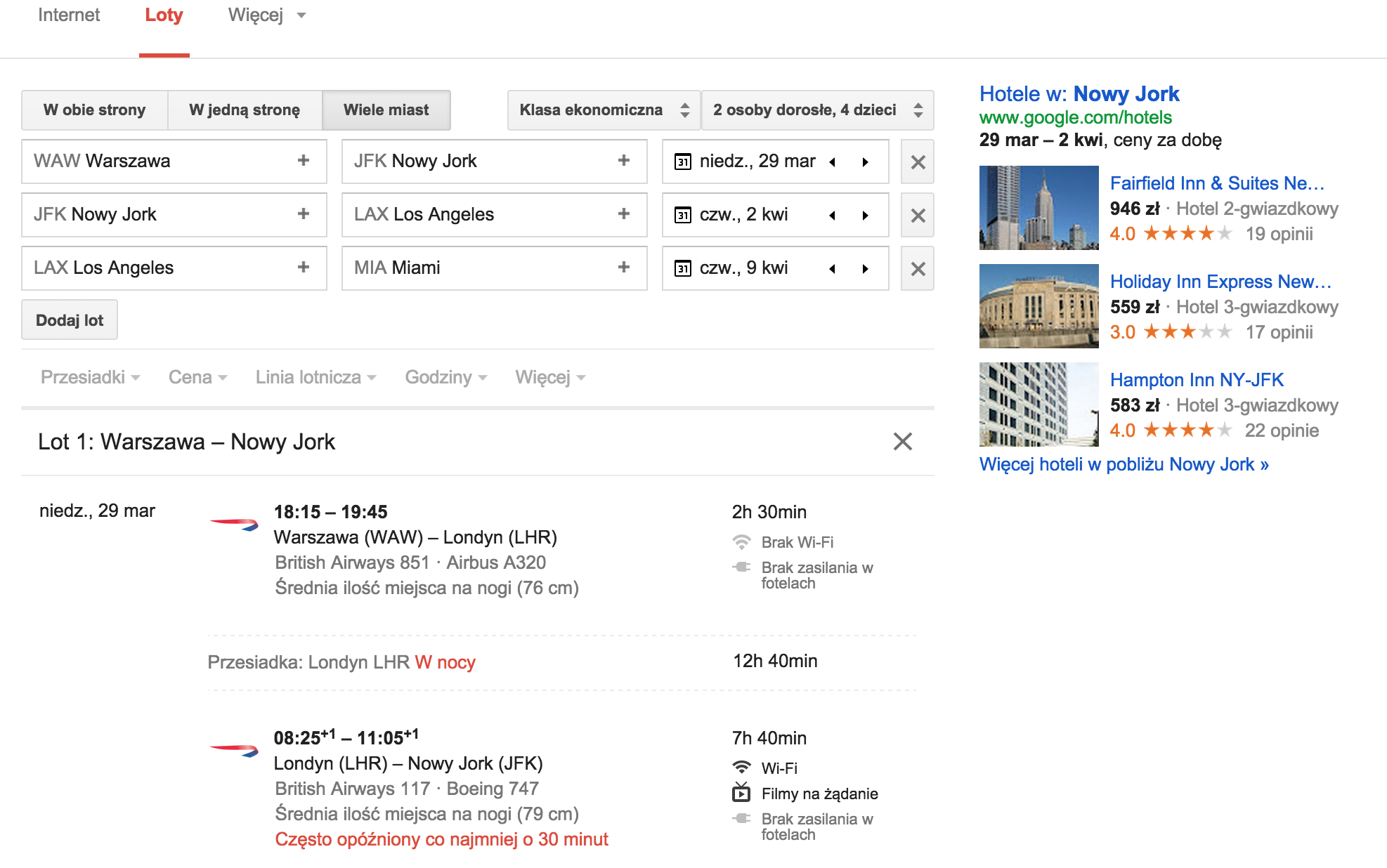Go to next day from niedz., 29 mar
Viewport: 1387px width, 868px height.
866,162
